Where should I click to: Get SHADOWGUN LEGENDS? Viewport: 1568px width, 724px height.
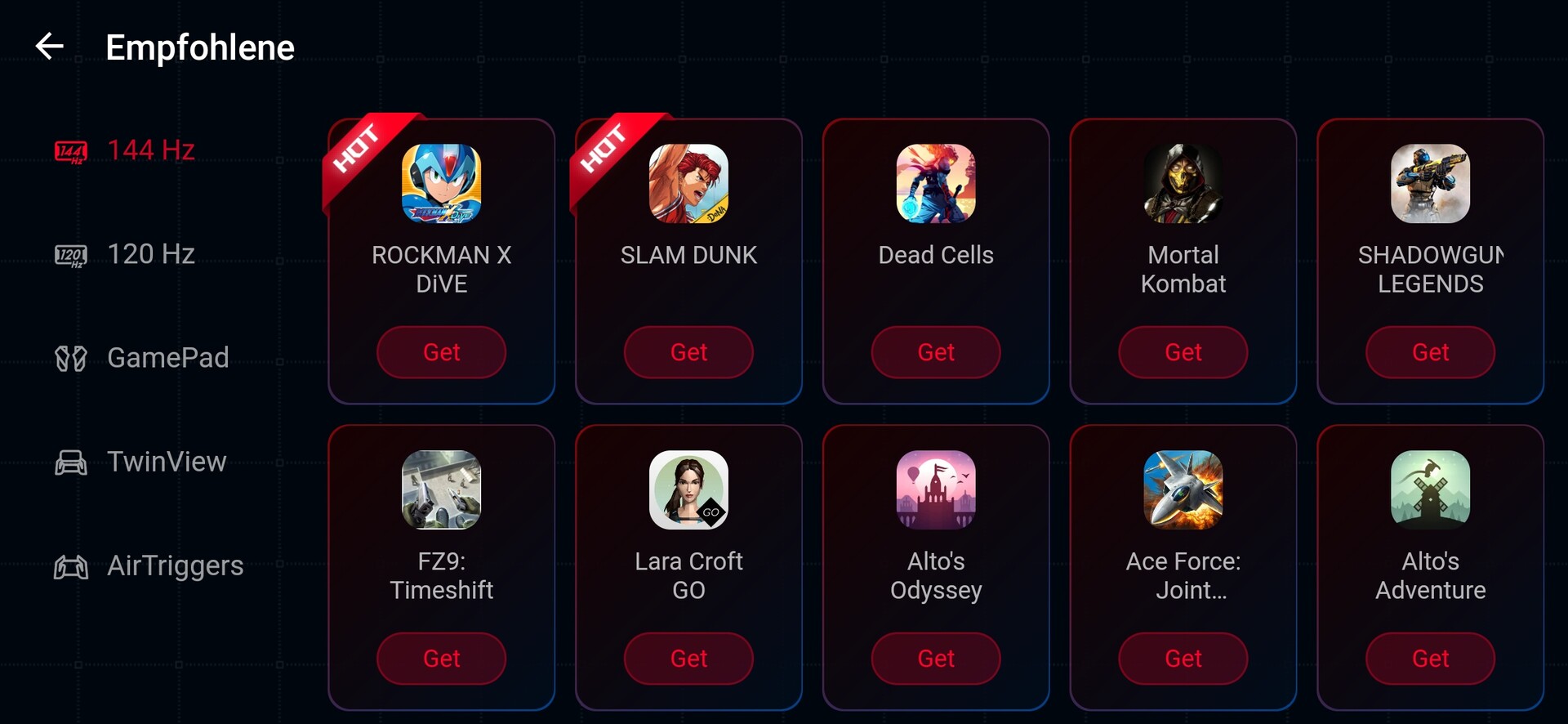tap(1431, 352)
